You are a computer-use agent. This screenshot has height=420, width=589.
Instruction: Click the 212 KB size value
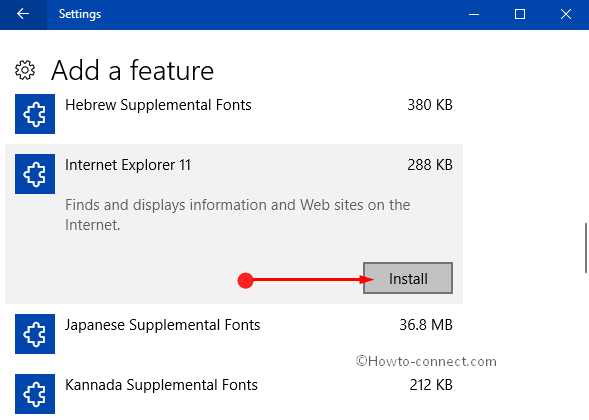(431, 385)
